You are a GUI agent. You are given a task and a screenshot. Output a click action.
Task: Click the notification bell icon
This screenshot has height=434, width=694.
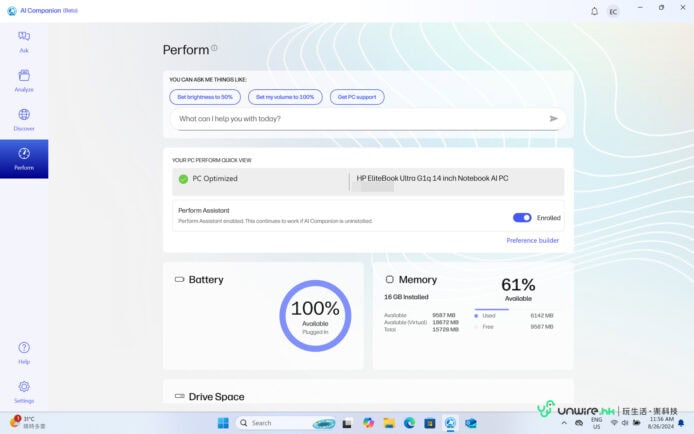coord(595,11)
